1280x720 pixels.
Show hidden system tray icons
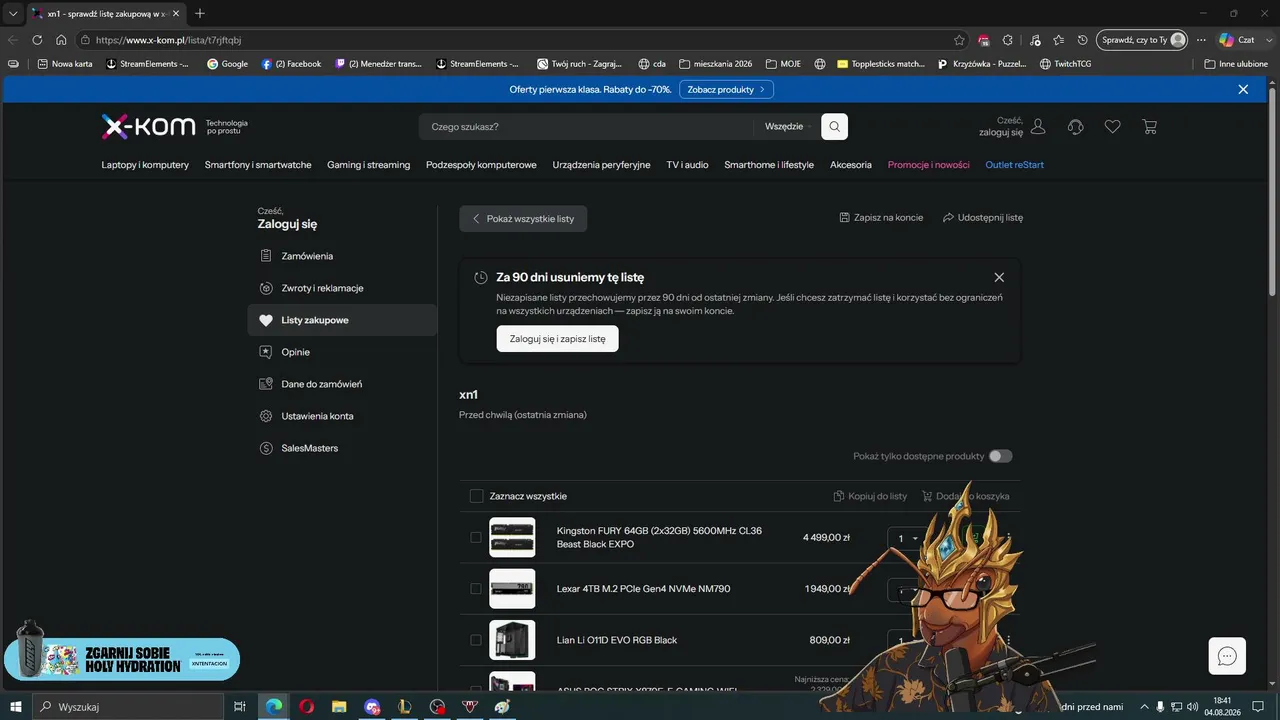click(x=1144, y=707)
